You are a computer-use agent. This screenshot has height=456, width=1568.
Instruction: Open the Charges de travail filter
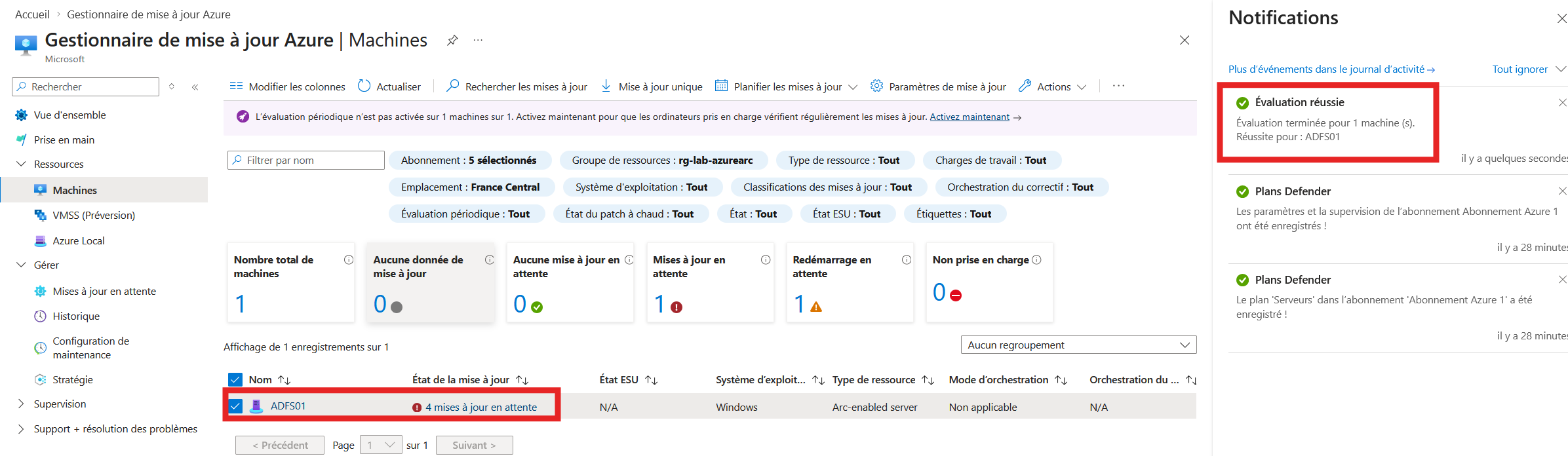991,160
